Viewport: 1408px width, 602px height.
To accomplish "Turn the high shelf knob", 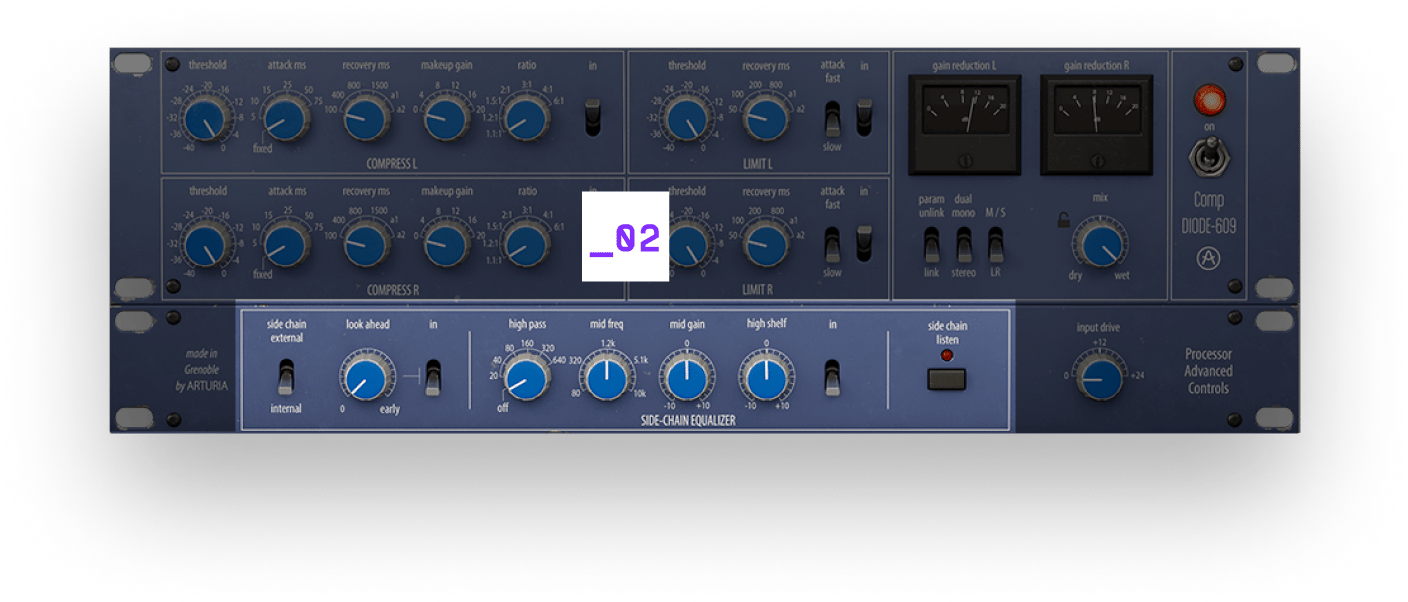I will [x=766, y=379].
